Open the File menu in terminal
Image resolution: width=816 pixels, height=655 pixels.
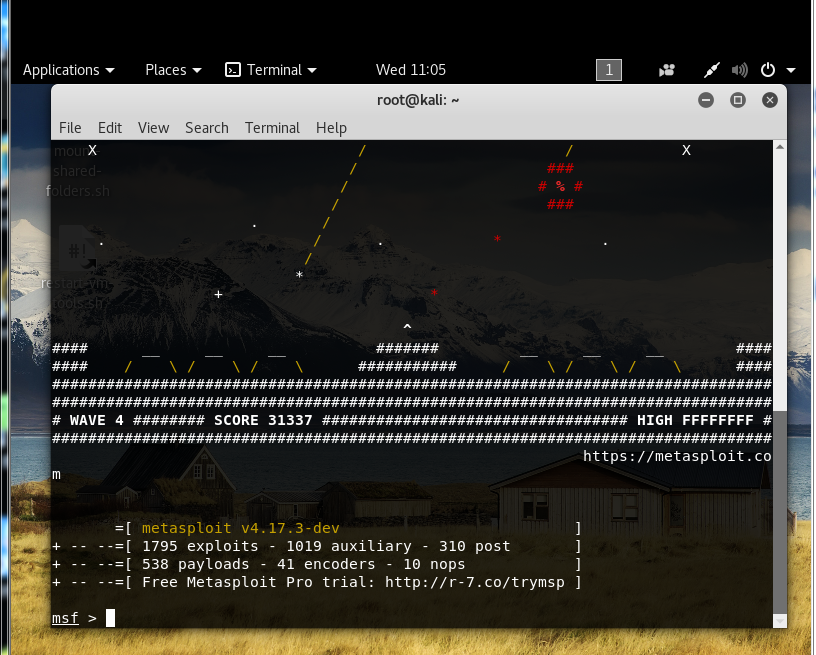(x=70, y=128)
